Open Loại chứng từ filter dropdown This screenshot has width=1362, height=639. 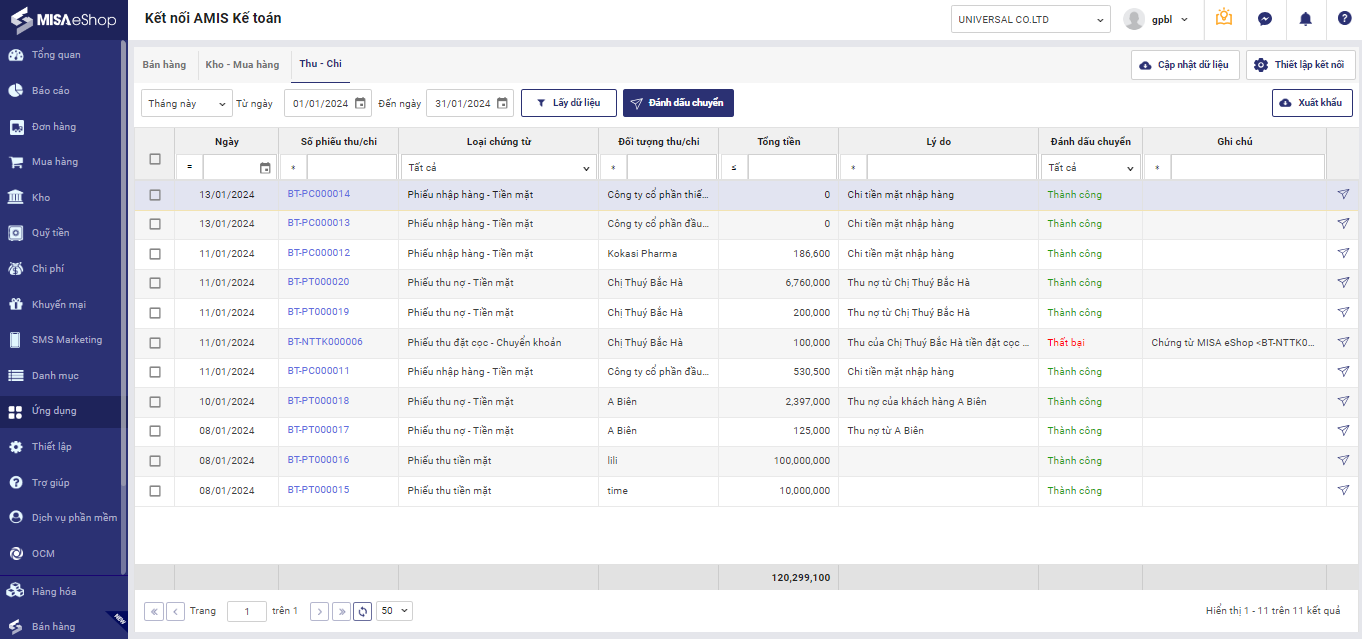coord(499,168)
